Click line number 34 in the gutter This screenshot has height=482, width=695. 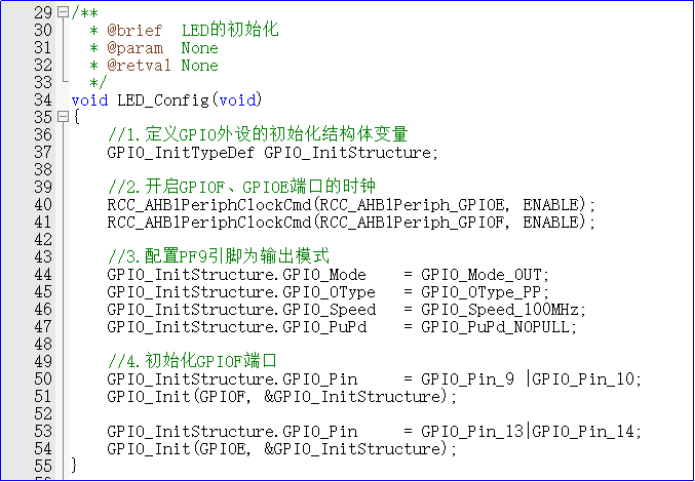[42, 100]
